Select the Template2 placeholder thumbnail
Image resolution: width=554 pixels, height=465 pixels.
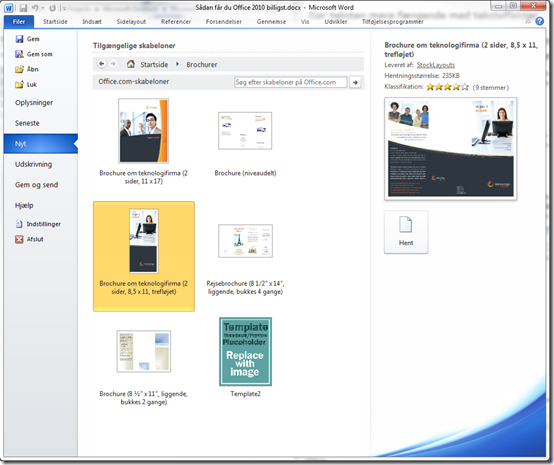coord(245,351)
